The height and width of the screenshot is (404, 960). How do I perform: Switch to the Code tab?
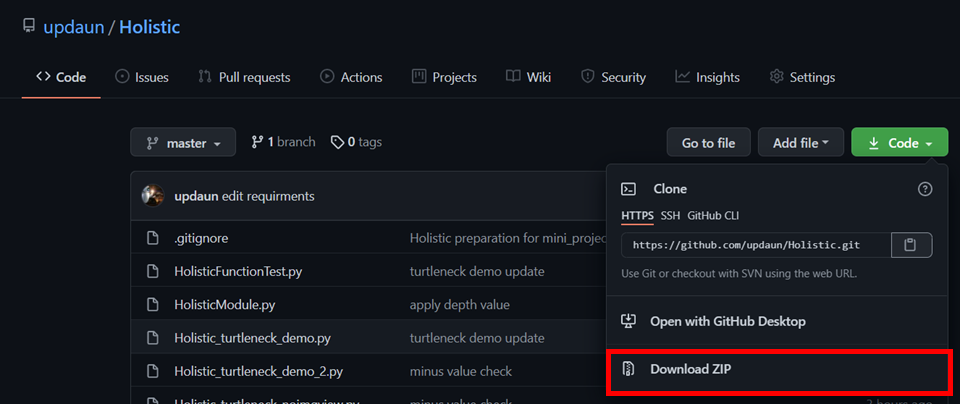pos(61,77)
